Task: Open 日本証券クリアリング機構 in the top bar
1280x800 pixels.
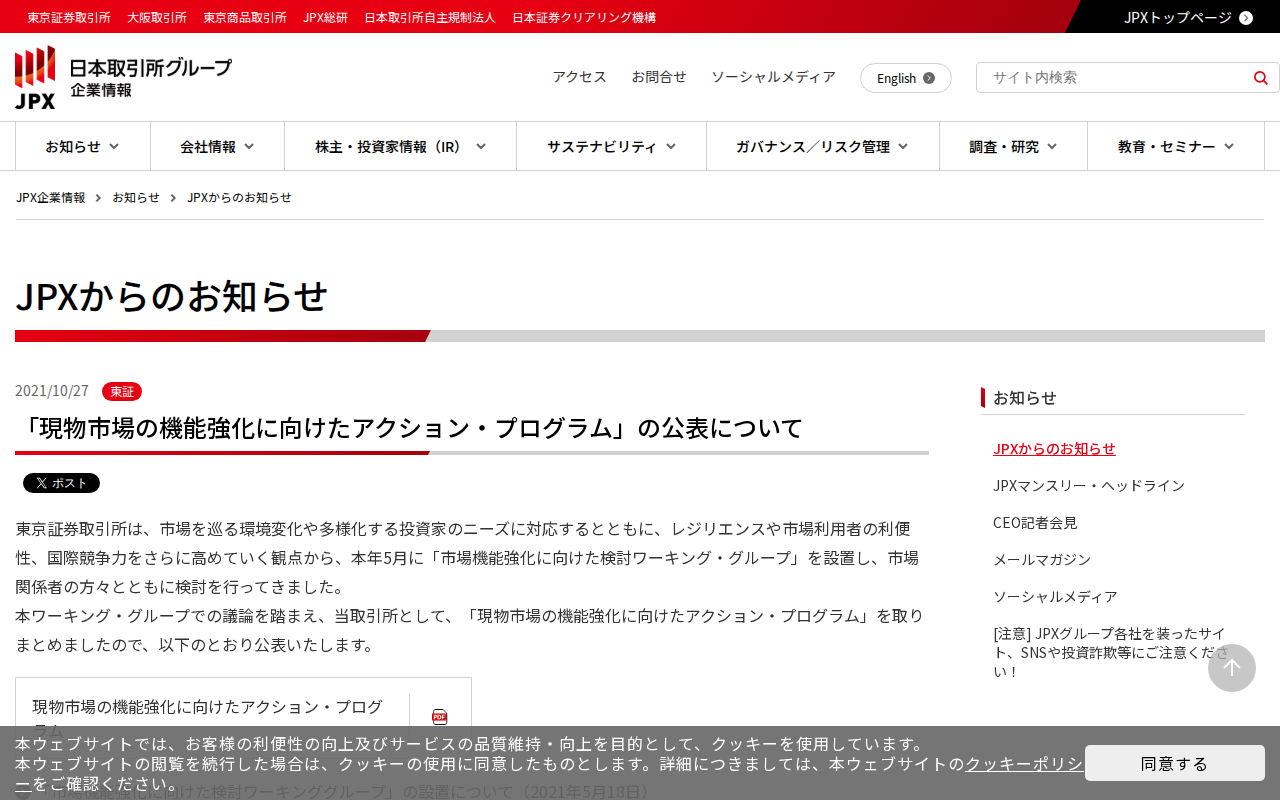Action: point(584,17)
